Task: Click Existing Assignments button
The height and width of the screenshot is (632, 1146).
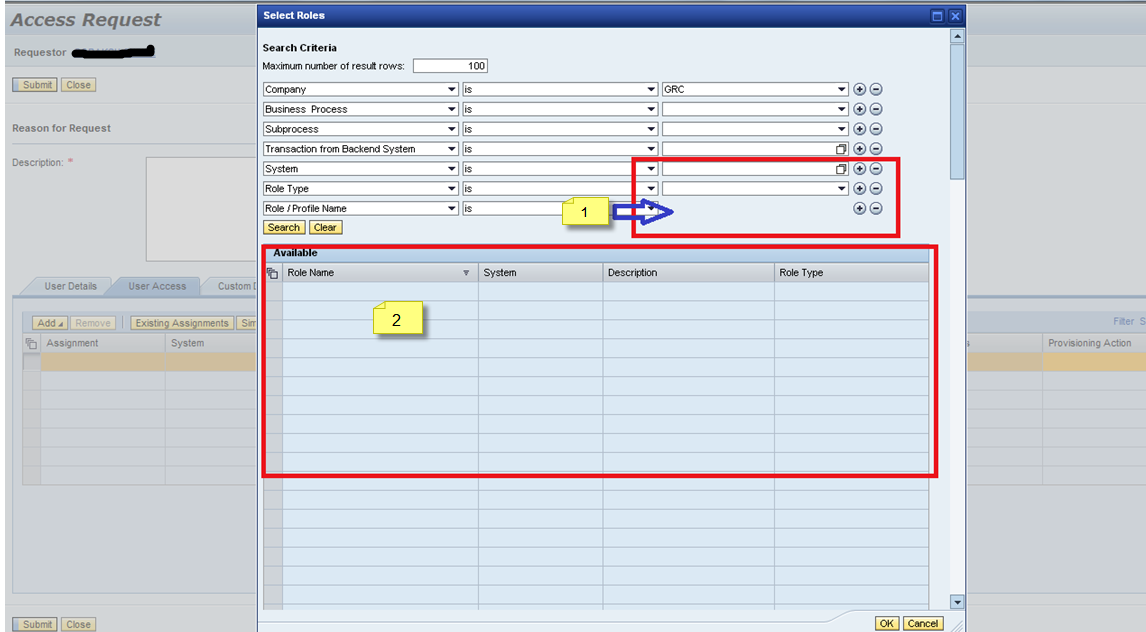Action: click(x=182, y=323)
